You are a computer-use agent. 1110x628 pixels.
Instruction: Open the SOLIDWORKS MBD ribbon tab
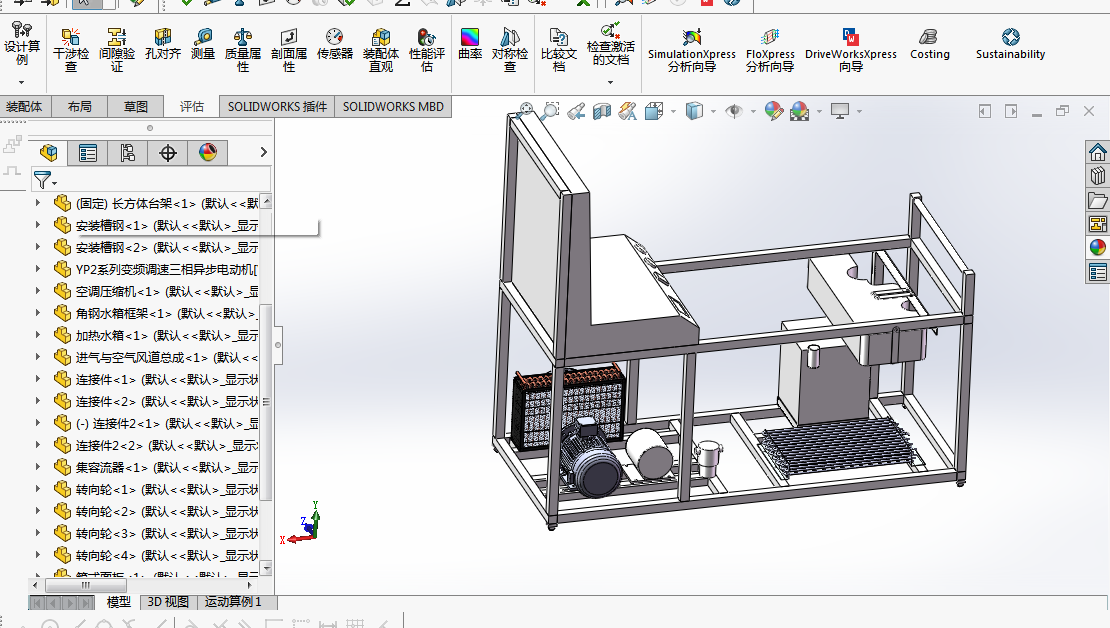[393, 107]
